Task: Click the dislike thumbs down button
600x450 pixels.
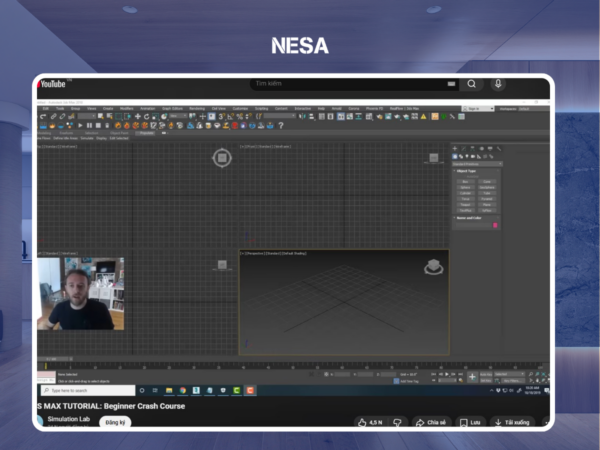Action: (x=397, y=422)
